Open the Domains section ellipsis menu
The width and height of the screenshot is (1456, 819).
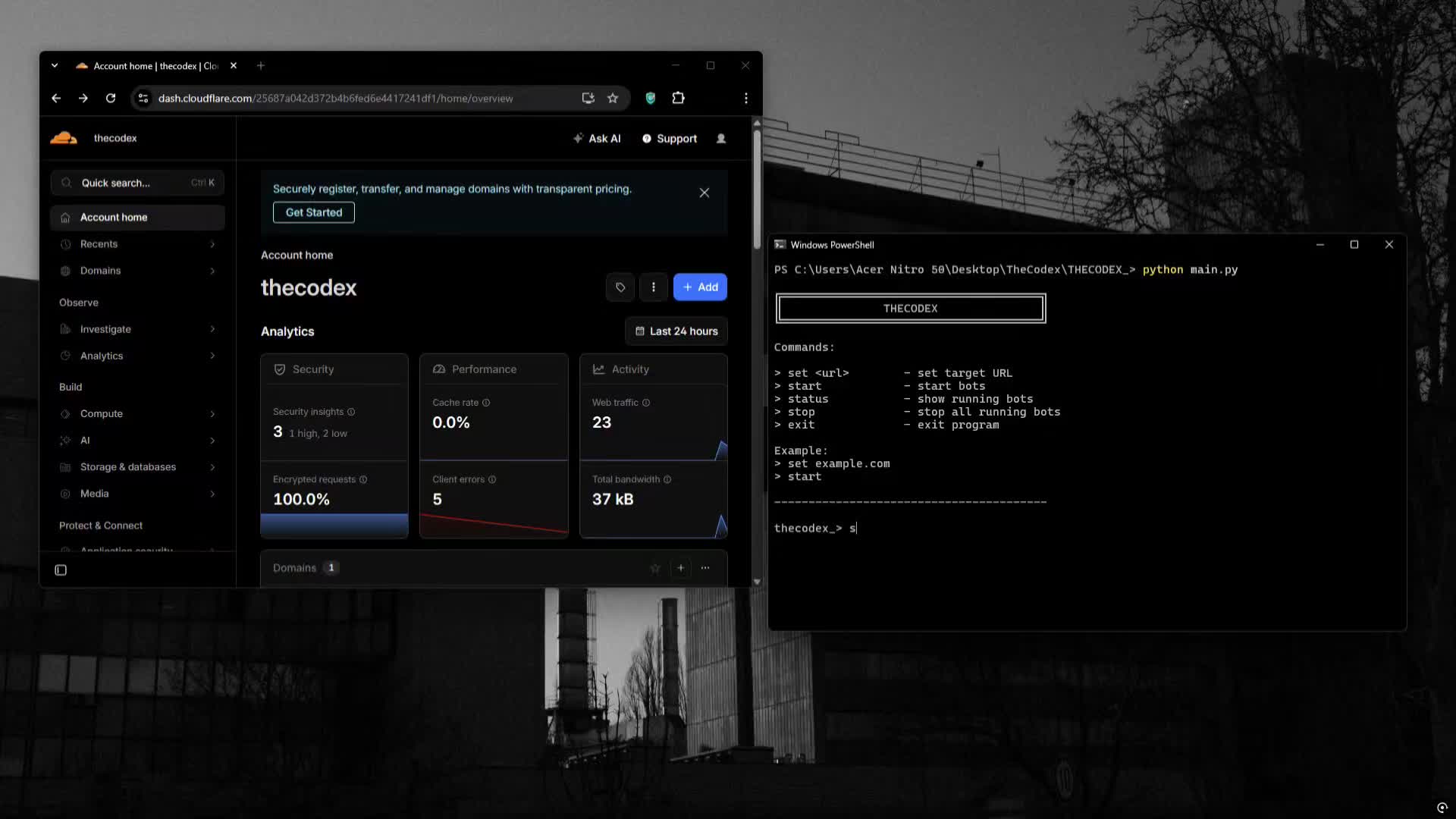tap(705, 568)
